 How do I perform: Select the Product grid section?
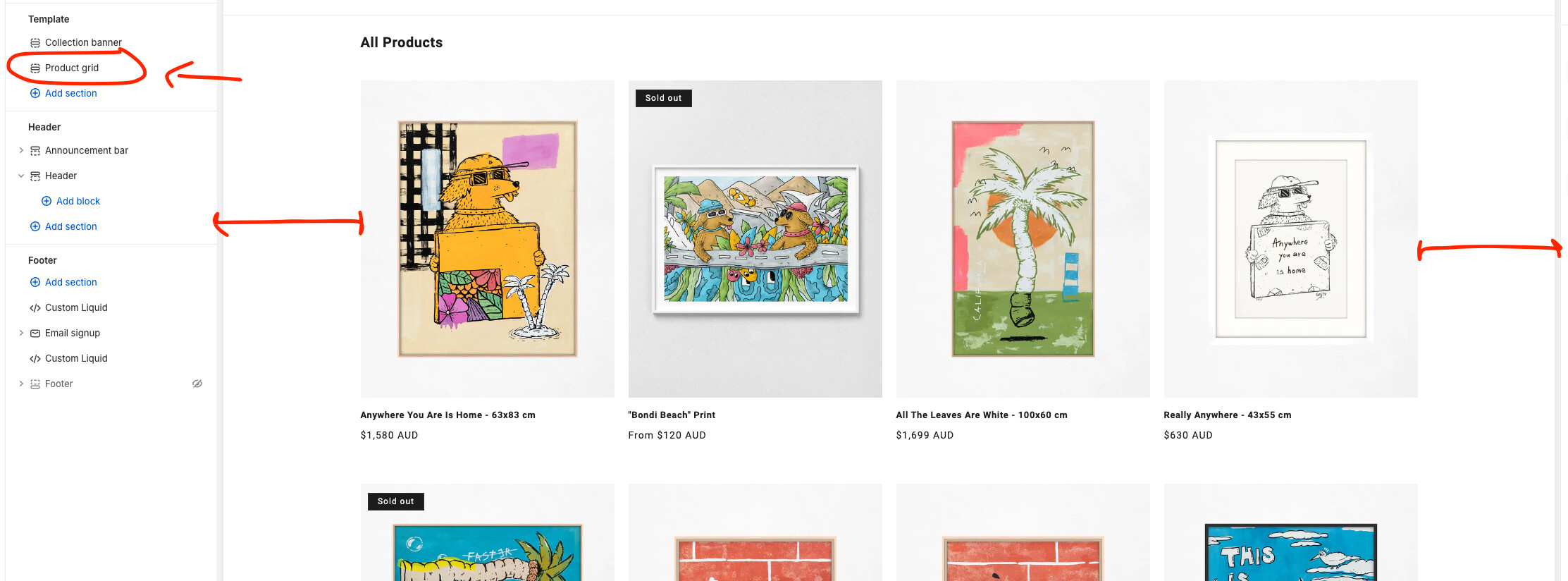point(72,68)
